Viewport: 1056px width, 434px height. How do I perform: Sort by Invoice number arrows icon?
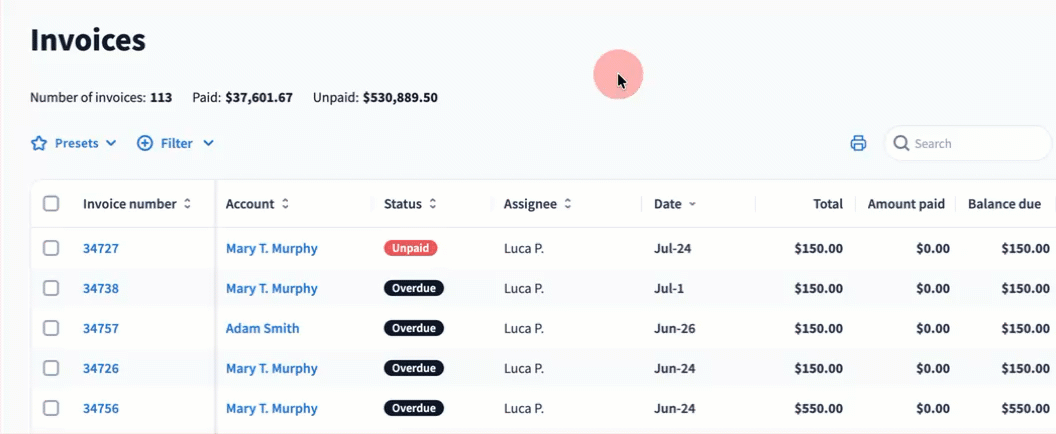187,204
